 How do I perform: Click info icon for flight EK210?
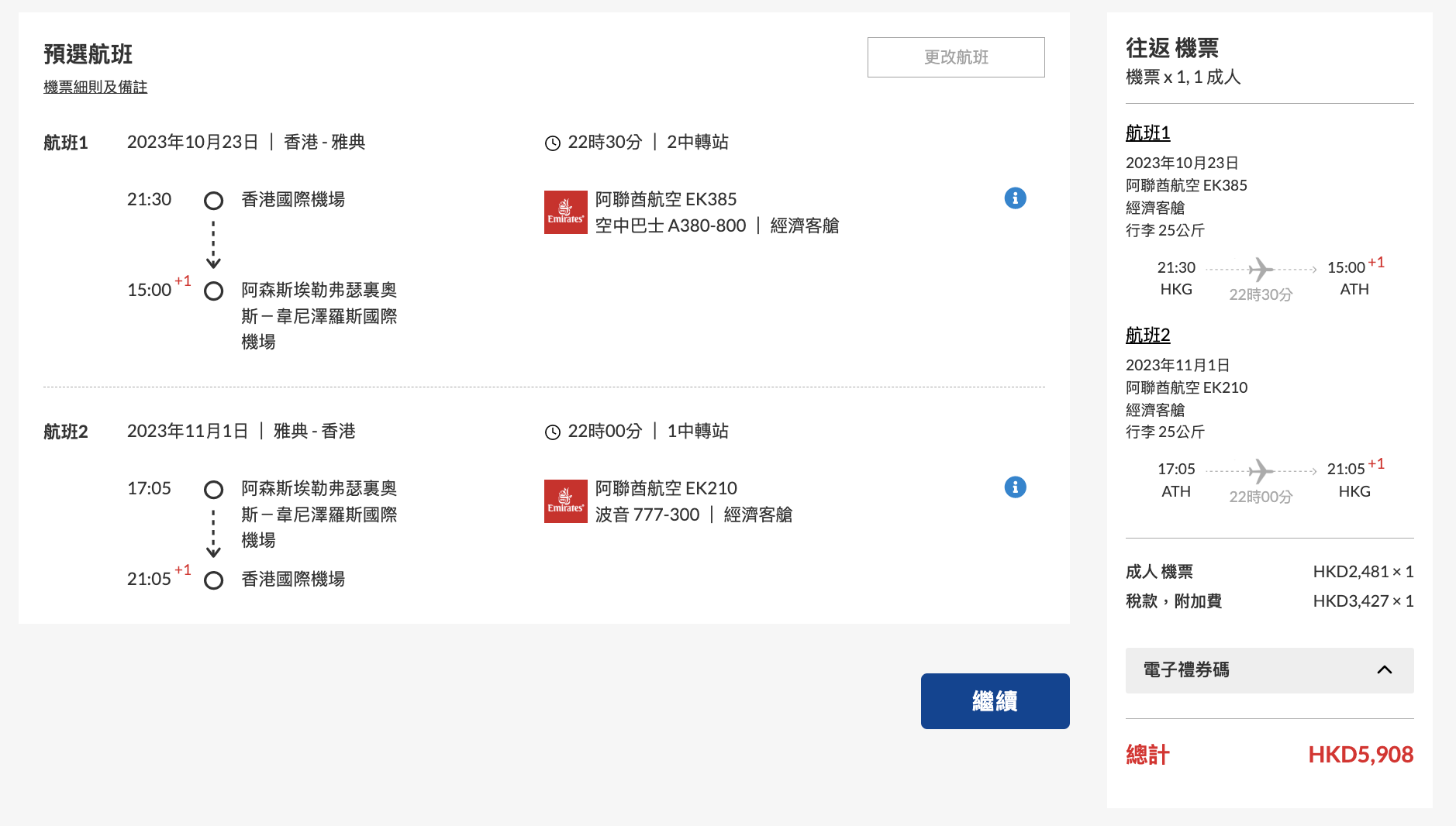(1015, 487)
